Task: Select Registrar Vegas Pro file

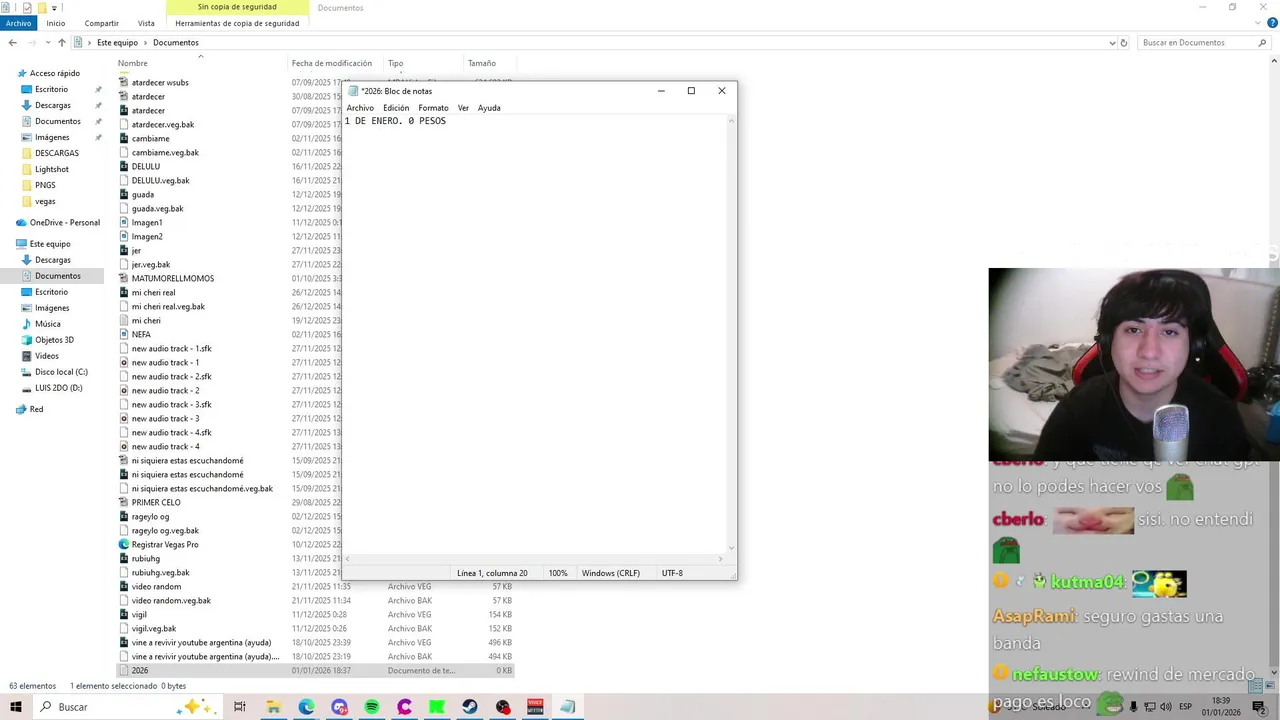Action: pyautogui.click(x=165, y=545)
